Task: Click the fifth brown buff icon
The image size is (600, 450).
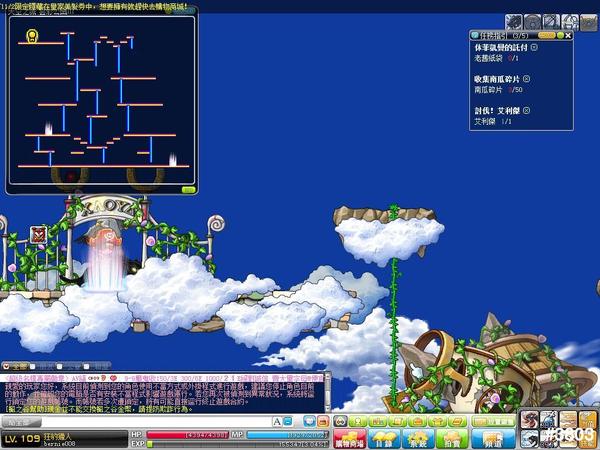Action: (589, 22)
